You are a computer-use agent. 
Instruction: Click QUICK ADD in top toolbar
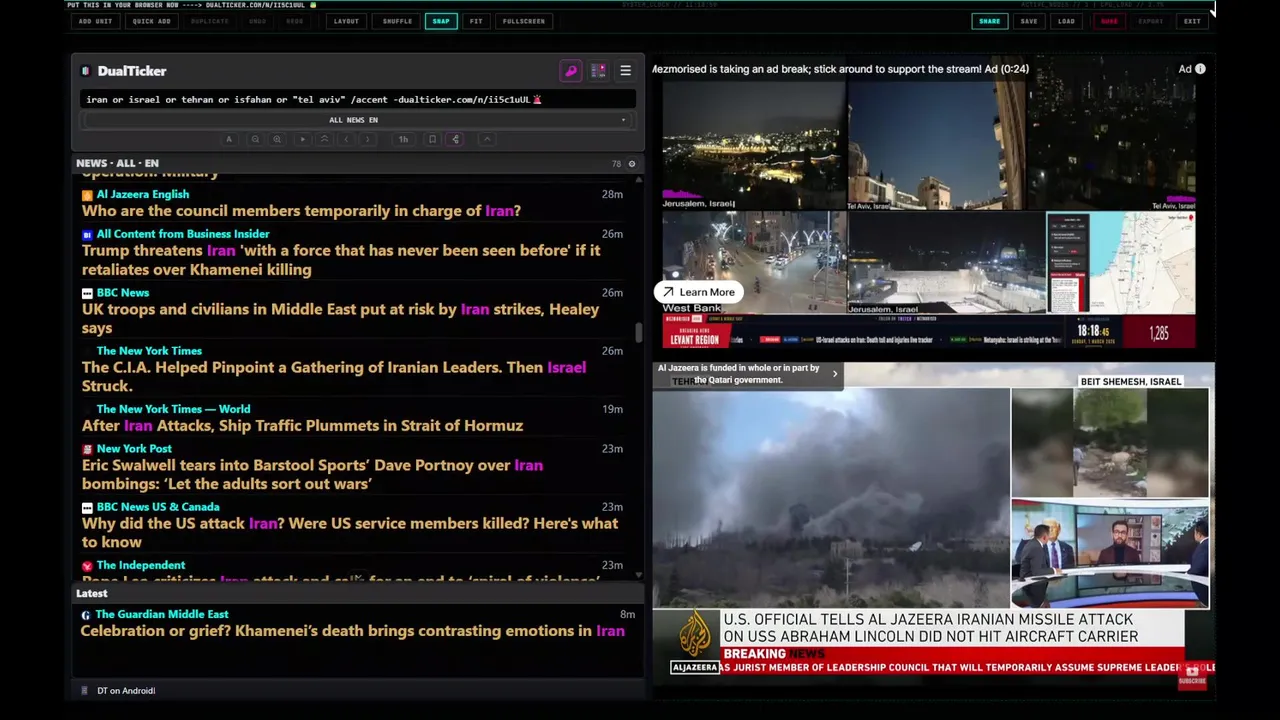click(151, 21)
